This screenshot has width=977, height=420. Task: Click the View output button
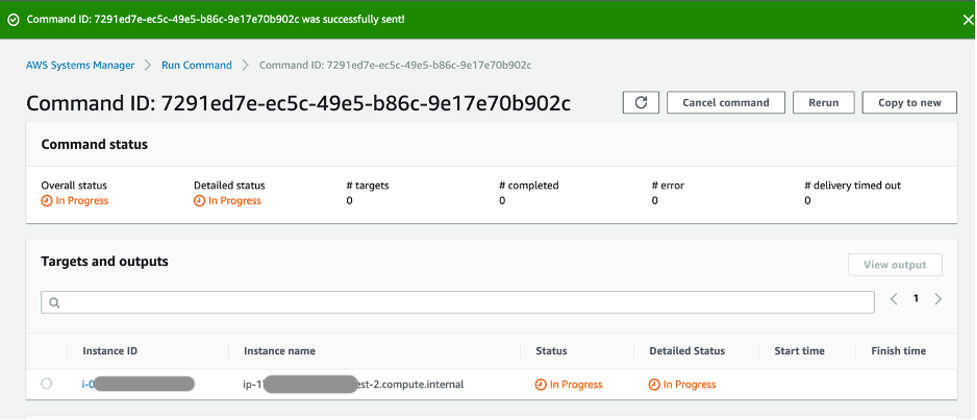click(894, 264)
